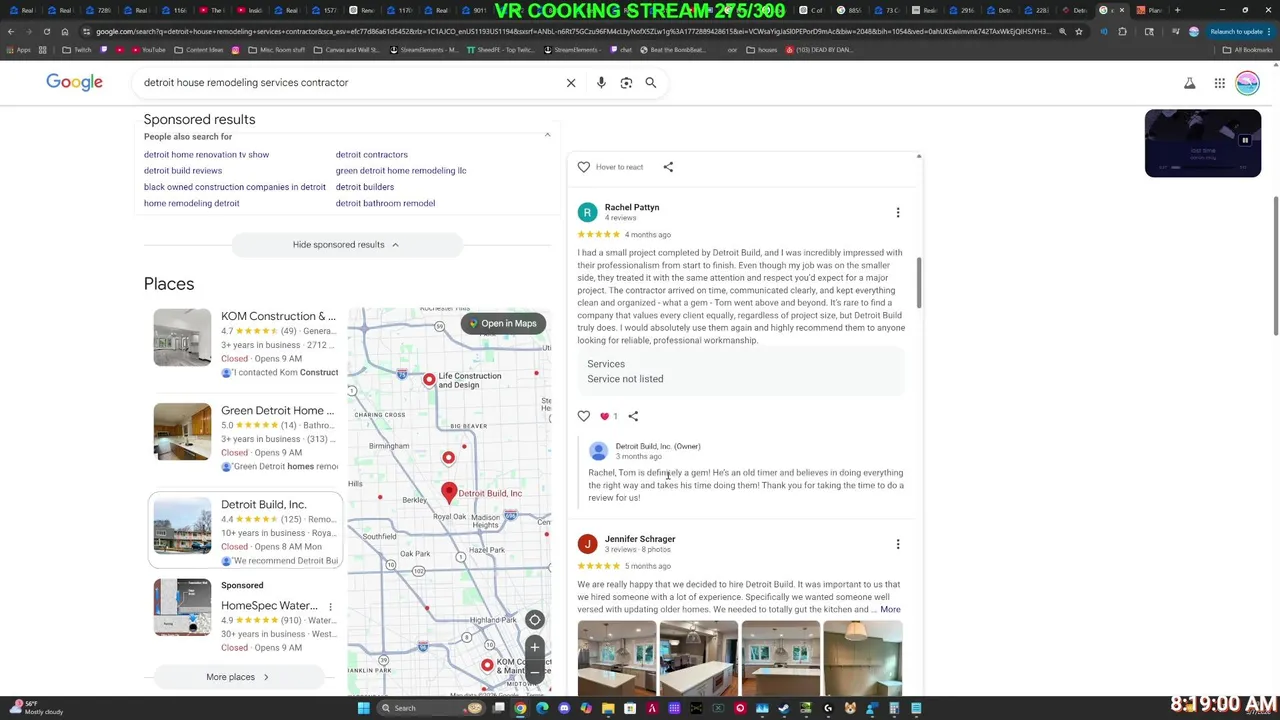
Task: Click the reviews panel scrollbar
Action: coord(918,283)
